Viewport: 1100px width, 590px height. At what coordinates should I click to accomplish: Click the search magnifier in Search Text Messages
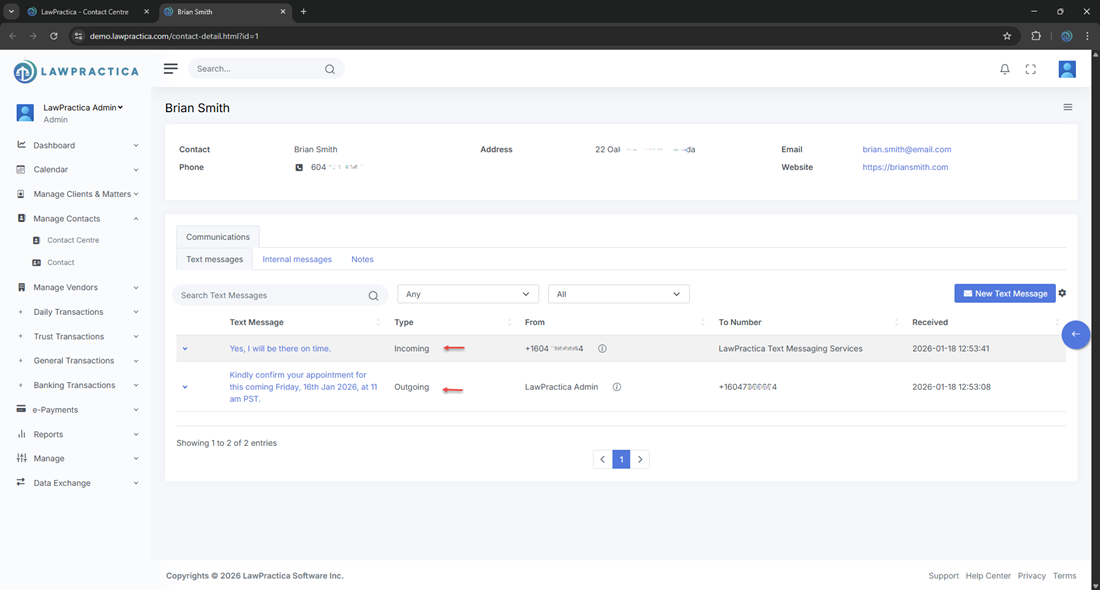373,295
